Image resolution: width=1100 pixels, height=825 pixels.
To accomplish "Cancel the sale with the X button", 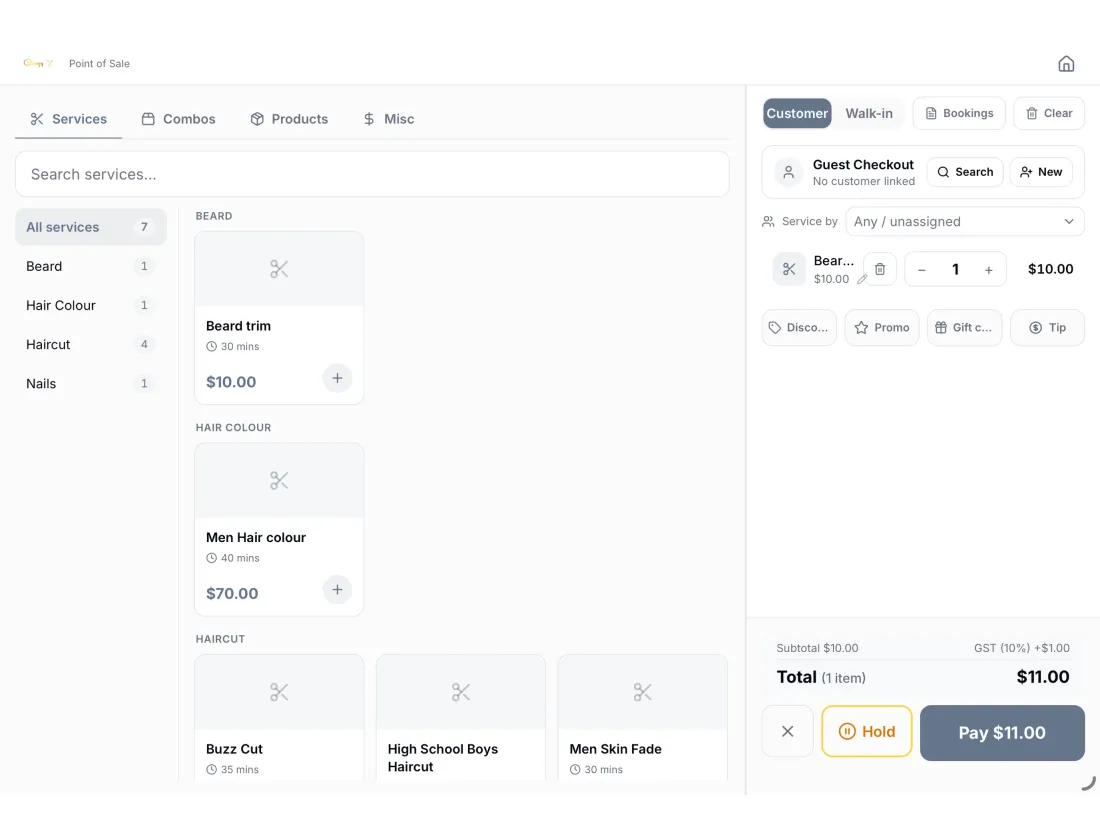I will pyautogui.click(x=788, y=732).
